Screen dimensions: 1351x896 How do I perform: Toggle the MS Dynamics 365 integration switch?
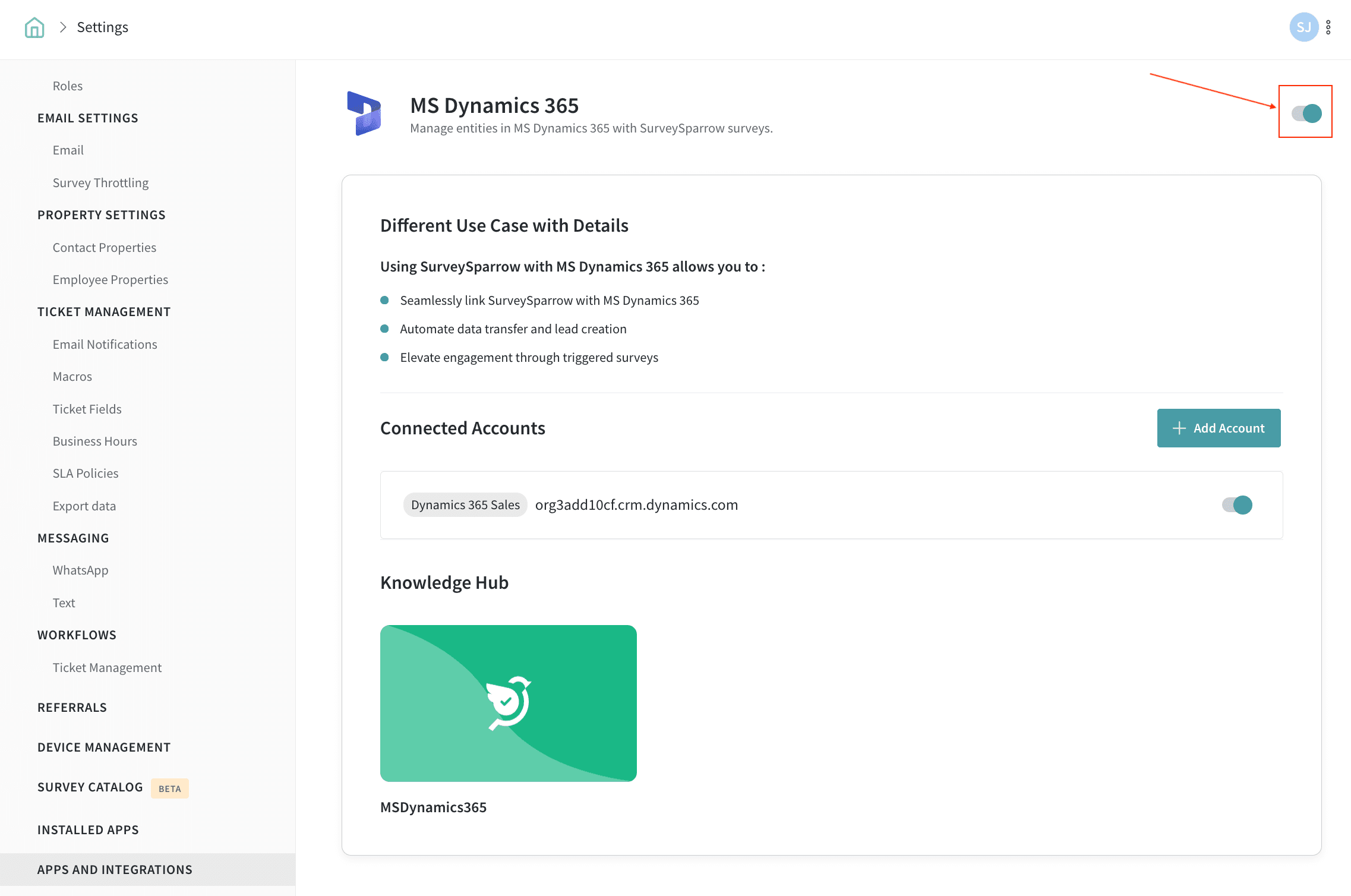[x=1306, y=113]
